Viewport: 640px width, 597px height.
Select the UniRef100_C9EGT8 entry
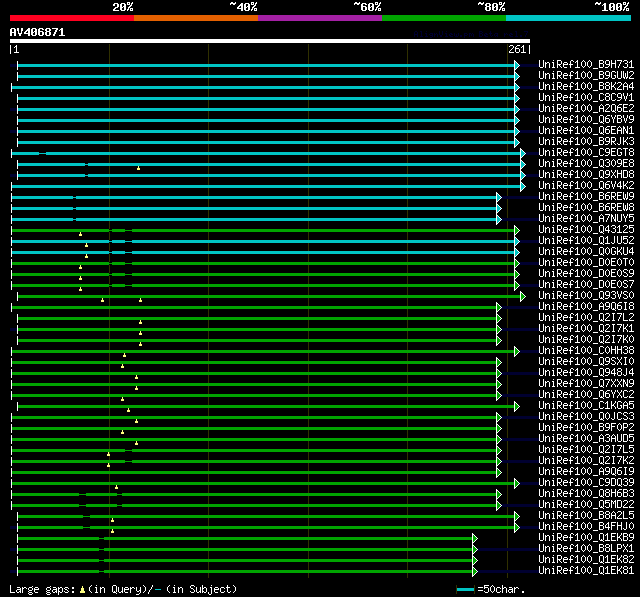[x=586, y=152]
